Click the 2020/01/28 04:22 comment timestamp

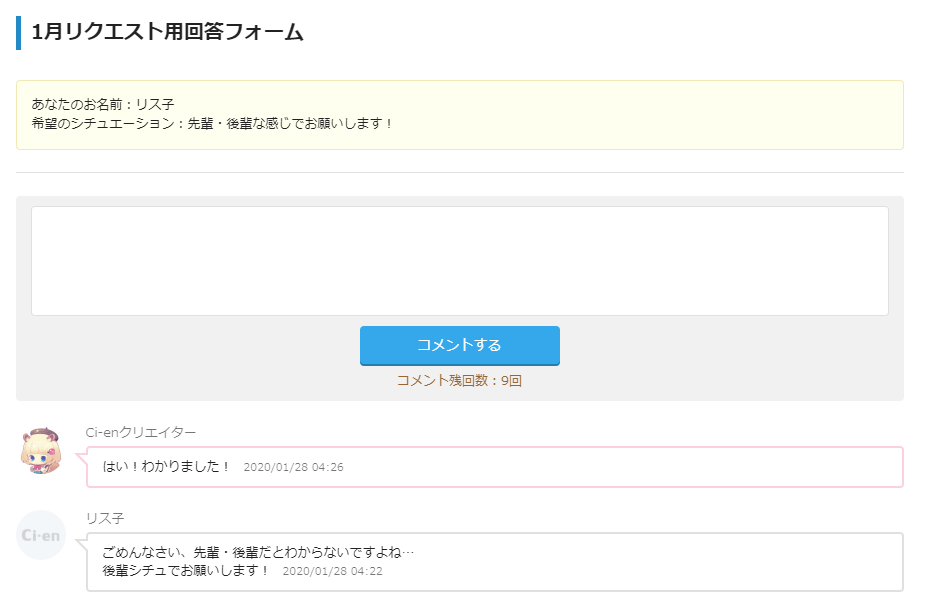point(332,571)
